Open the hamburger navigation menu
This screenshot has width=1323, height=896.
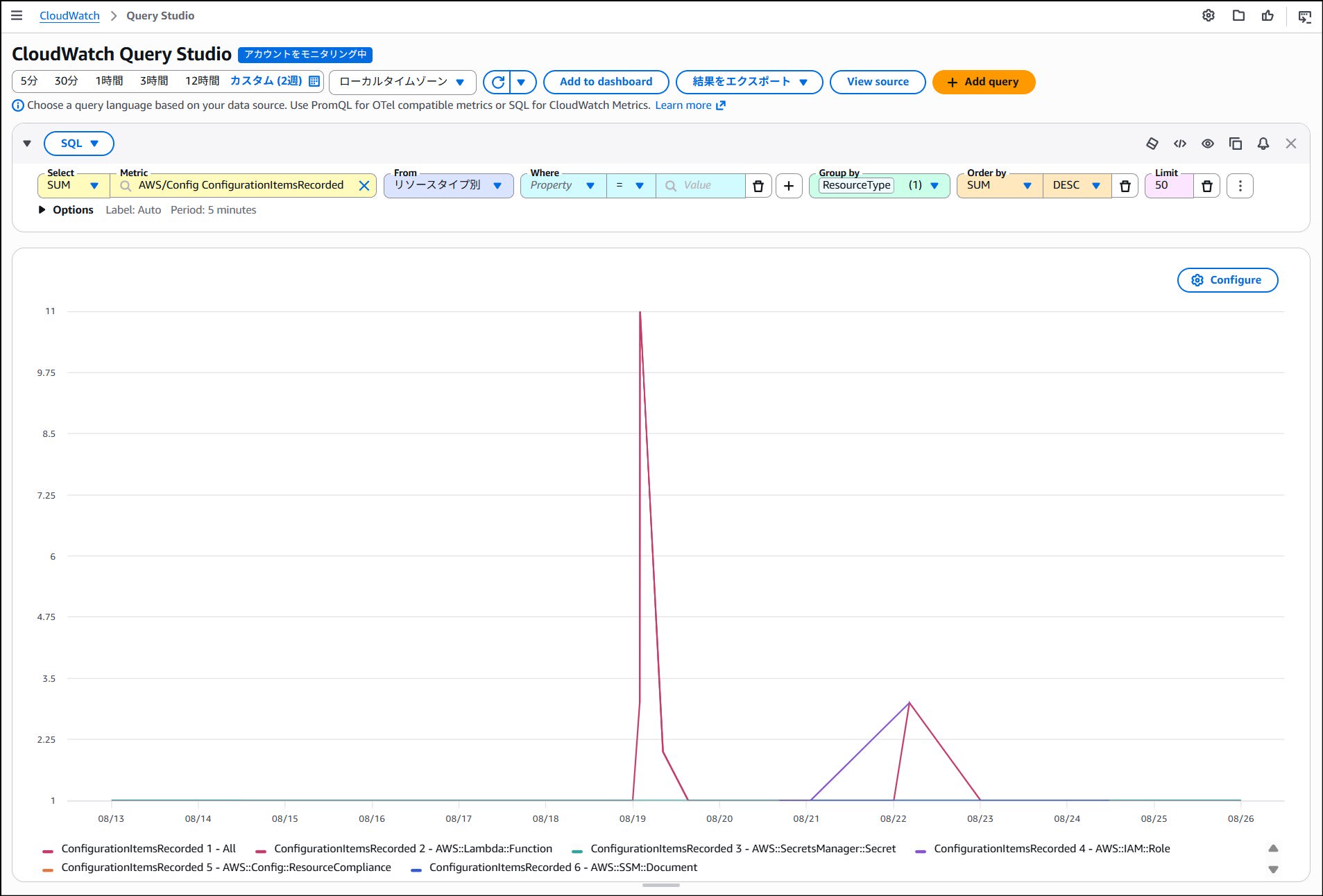(x=17, y=15)
